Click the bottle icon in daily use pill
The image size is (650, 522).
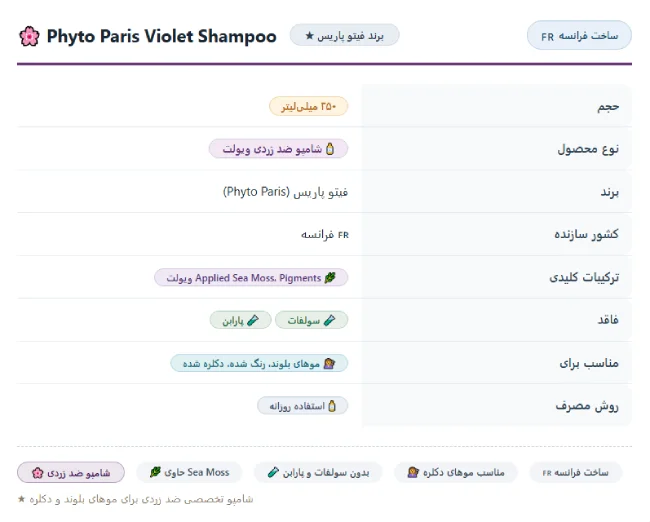click(x=332, y=406)
